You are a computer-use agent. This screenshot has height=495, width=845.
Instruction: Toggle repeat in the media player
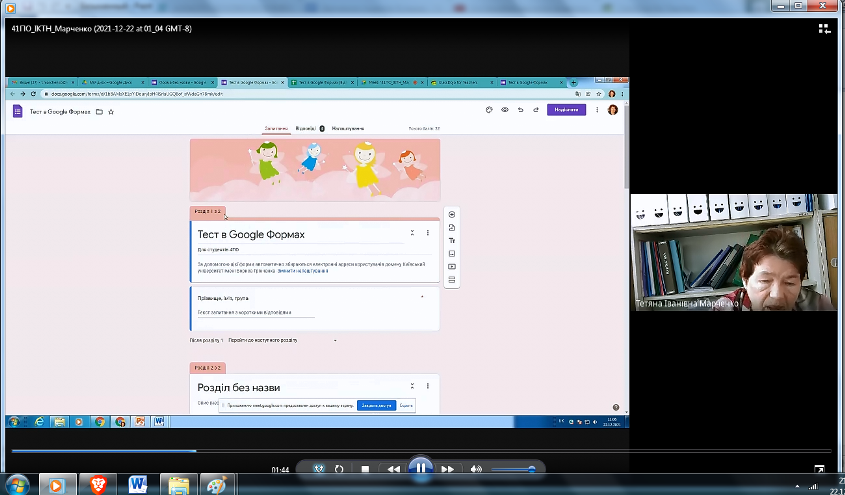pyautogui.click(x=340, y=469)
